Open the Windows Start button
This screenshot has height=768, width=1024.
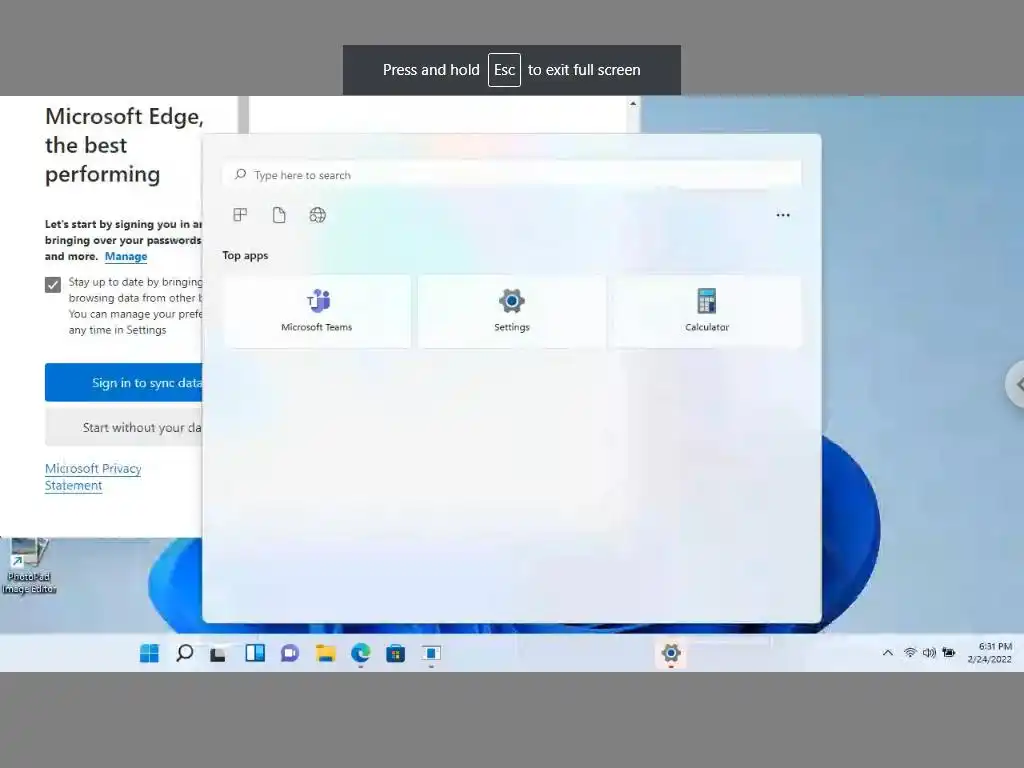[149, 653]
